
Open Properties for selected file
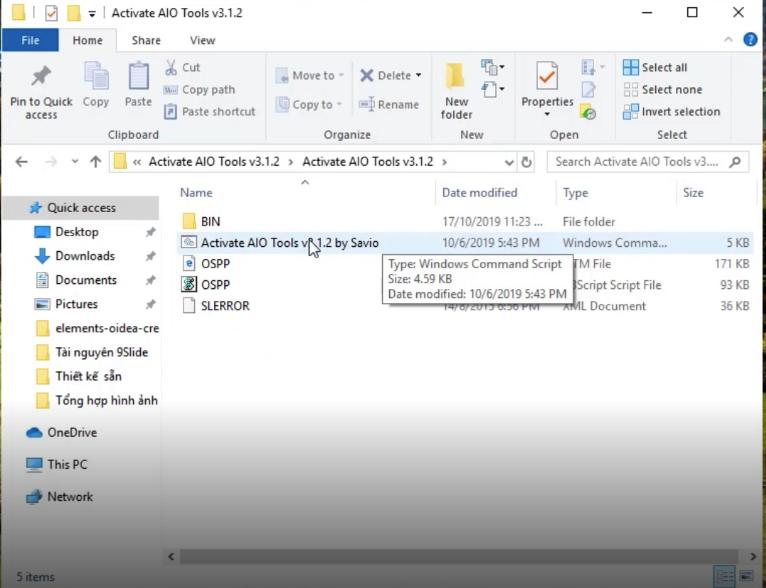(x=547, y=84)
